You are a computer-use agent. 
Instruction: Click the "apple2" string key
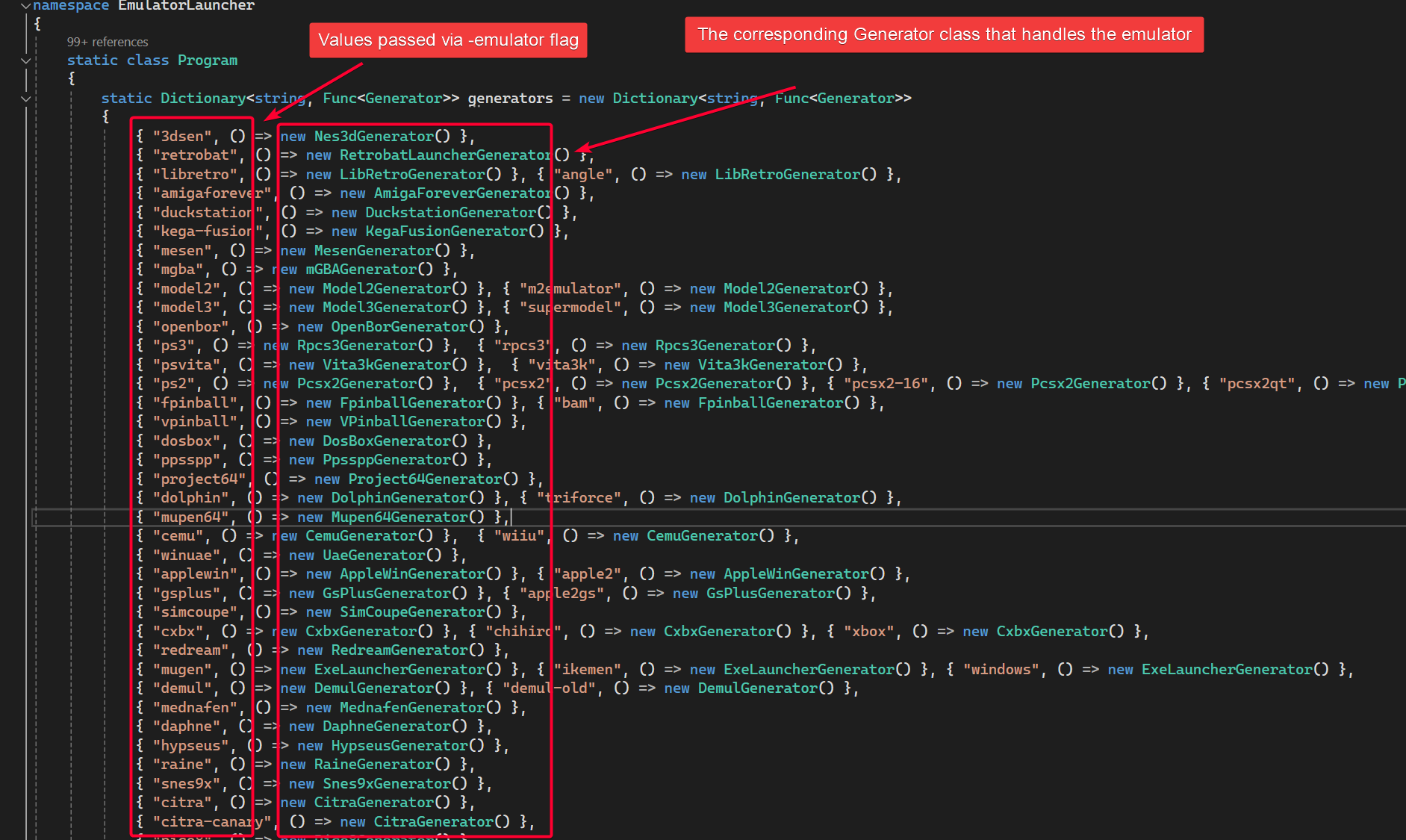pyautogui.click(x=588, y=574)
